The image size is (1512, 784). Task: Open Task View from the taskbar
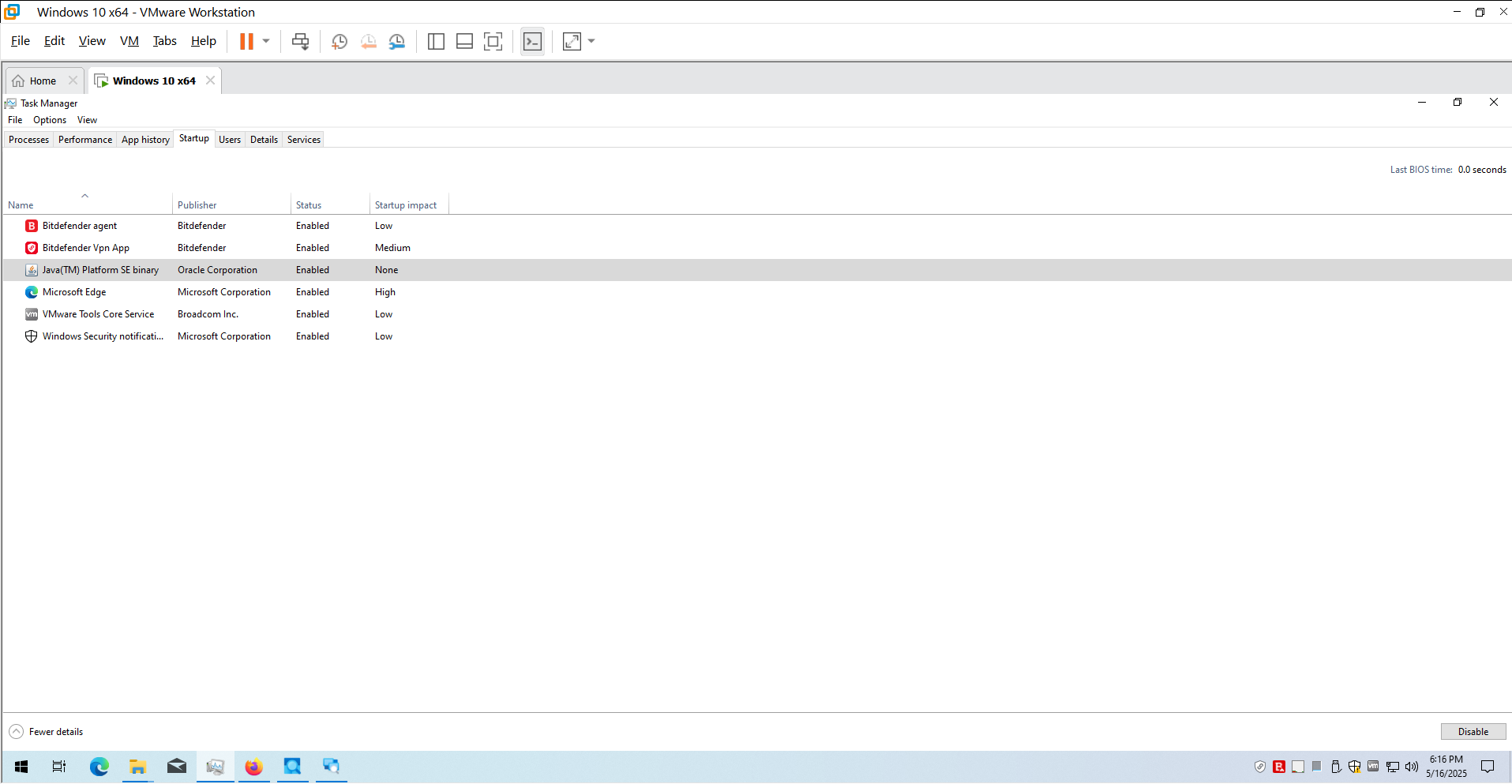(x=59, y=767)
